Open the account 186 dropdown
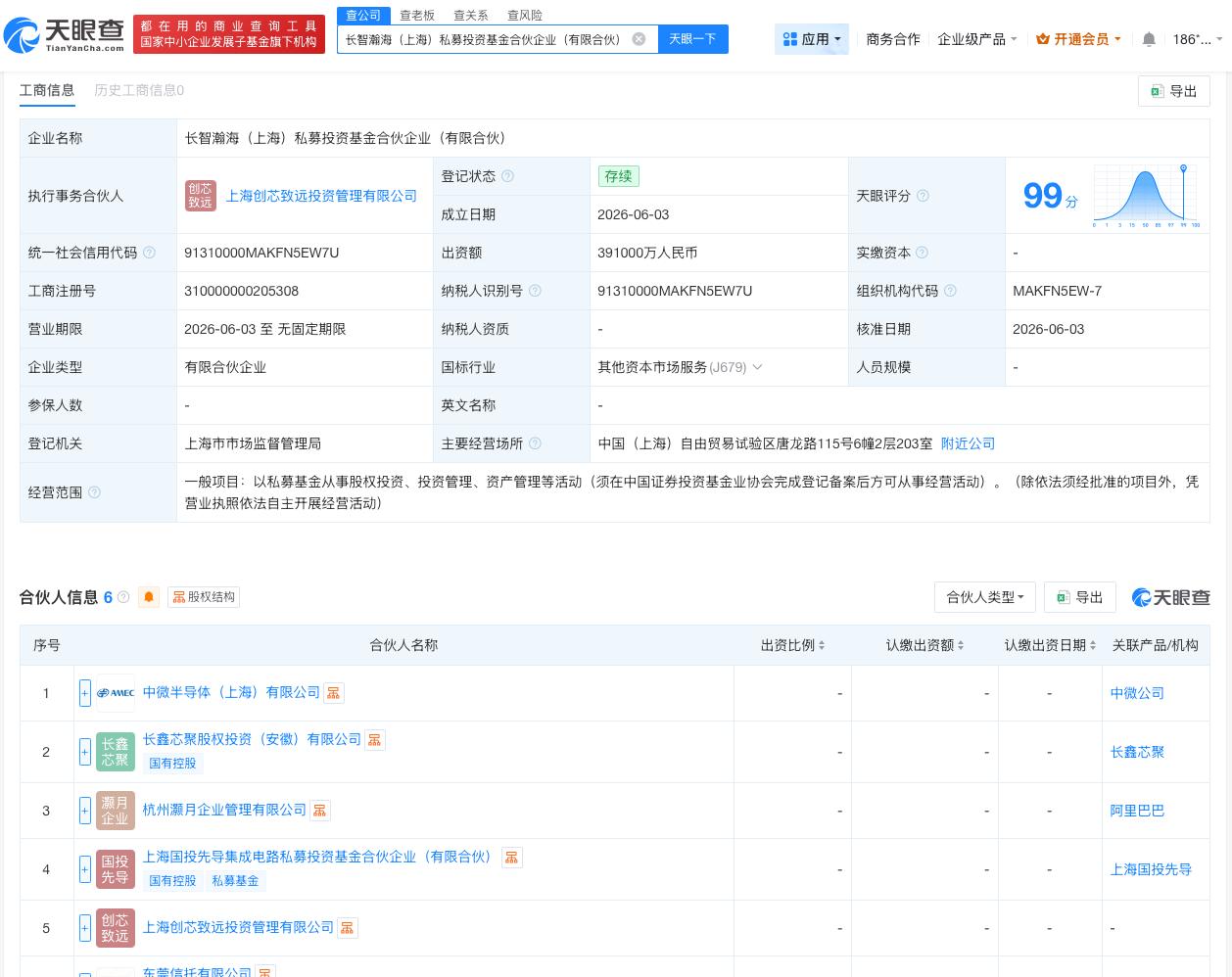The height and width of the screenshot is (977, 1232). coord(1198,39)
